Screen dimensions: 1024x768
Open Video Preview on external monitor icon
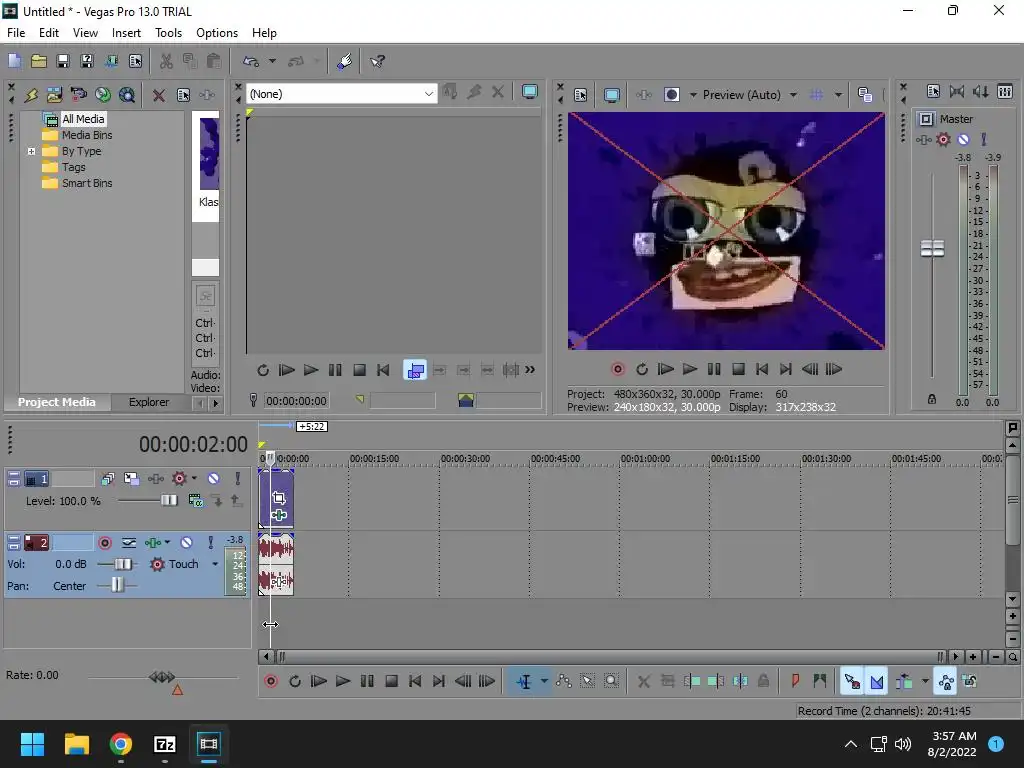[611, 95]
